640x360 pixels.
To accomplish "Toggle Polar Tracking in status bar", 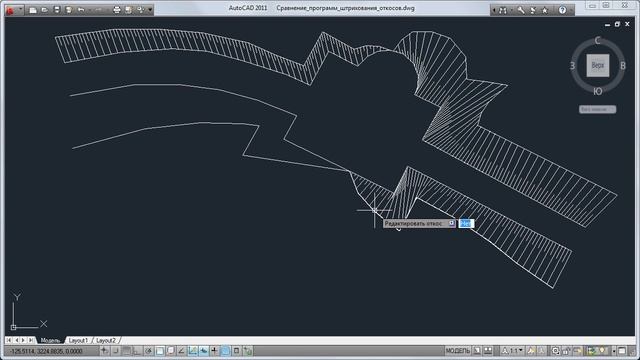I will coord(149,351).
